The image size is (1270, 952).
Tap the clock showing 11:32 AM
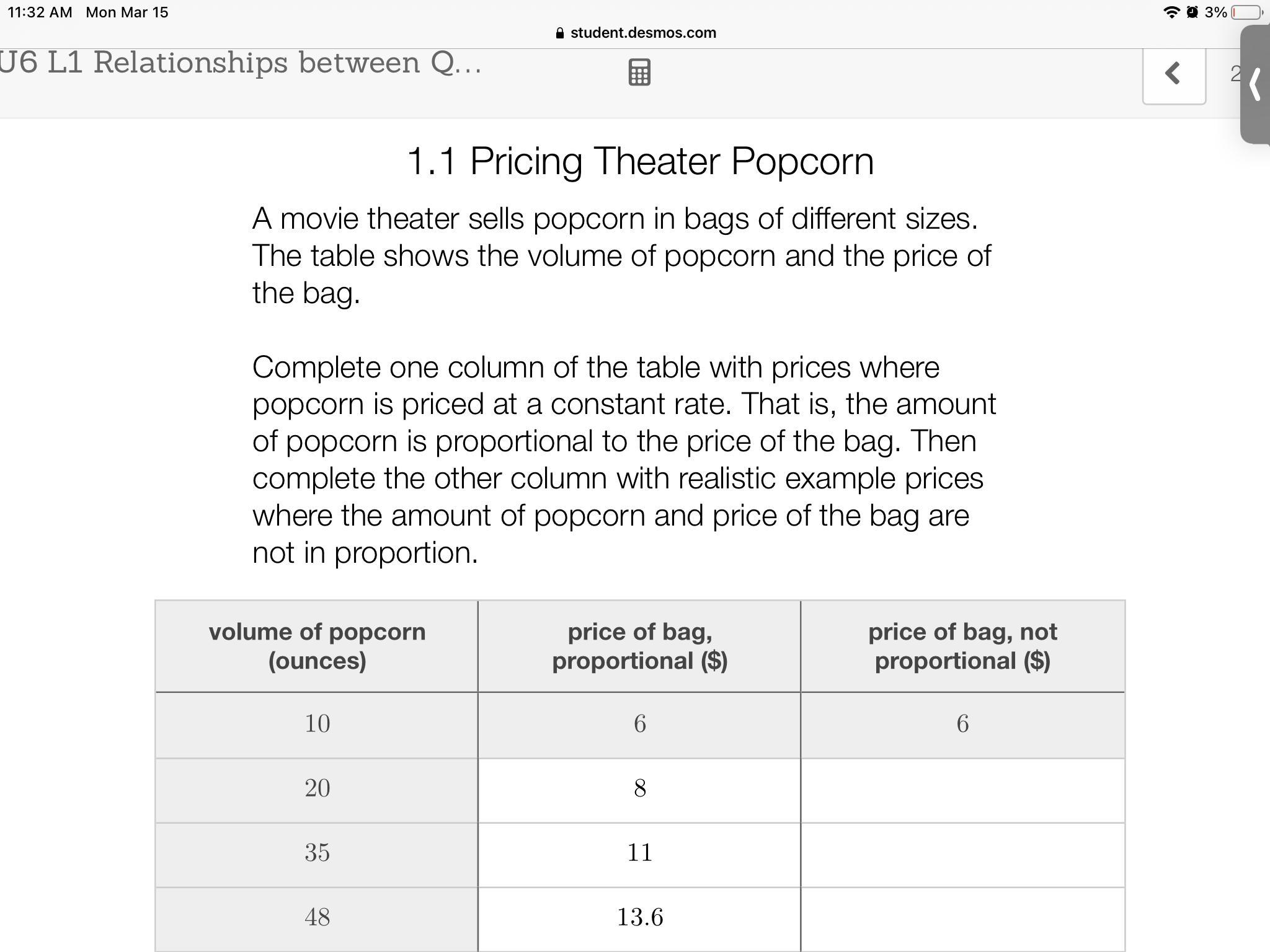click(40, 12)
